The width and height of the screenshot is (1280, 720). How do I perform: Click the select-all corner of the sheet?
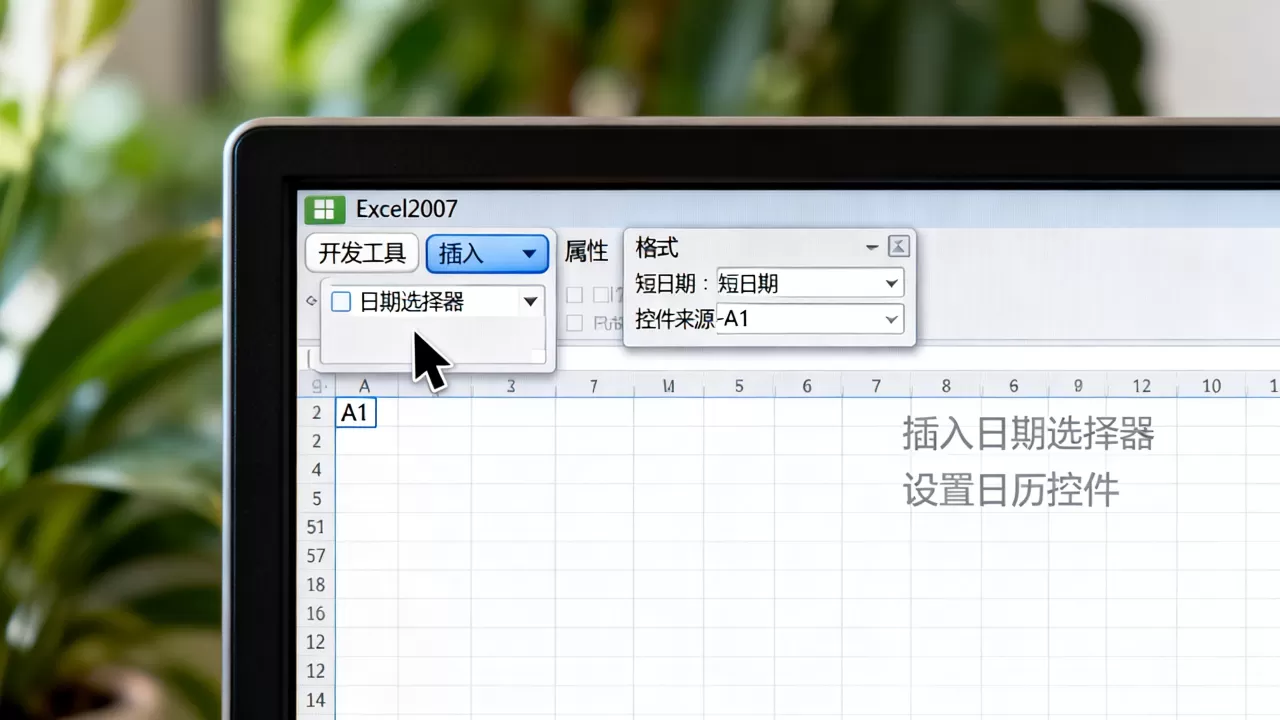click(x=316, y=386)
